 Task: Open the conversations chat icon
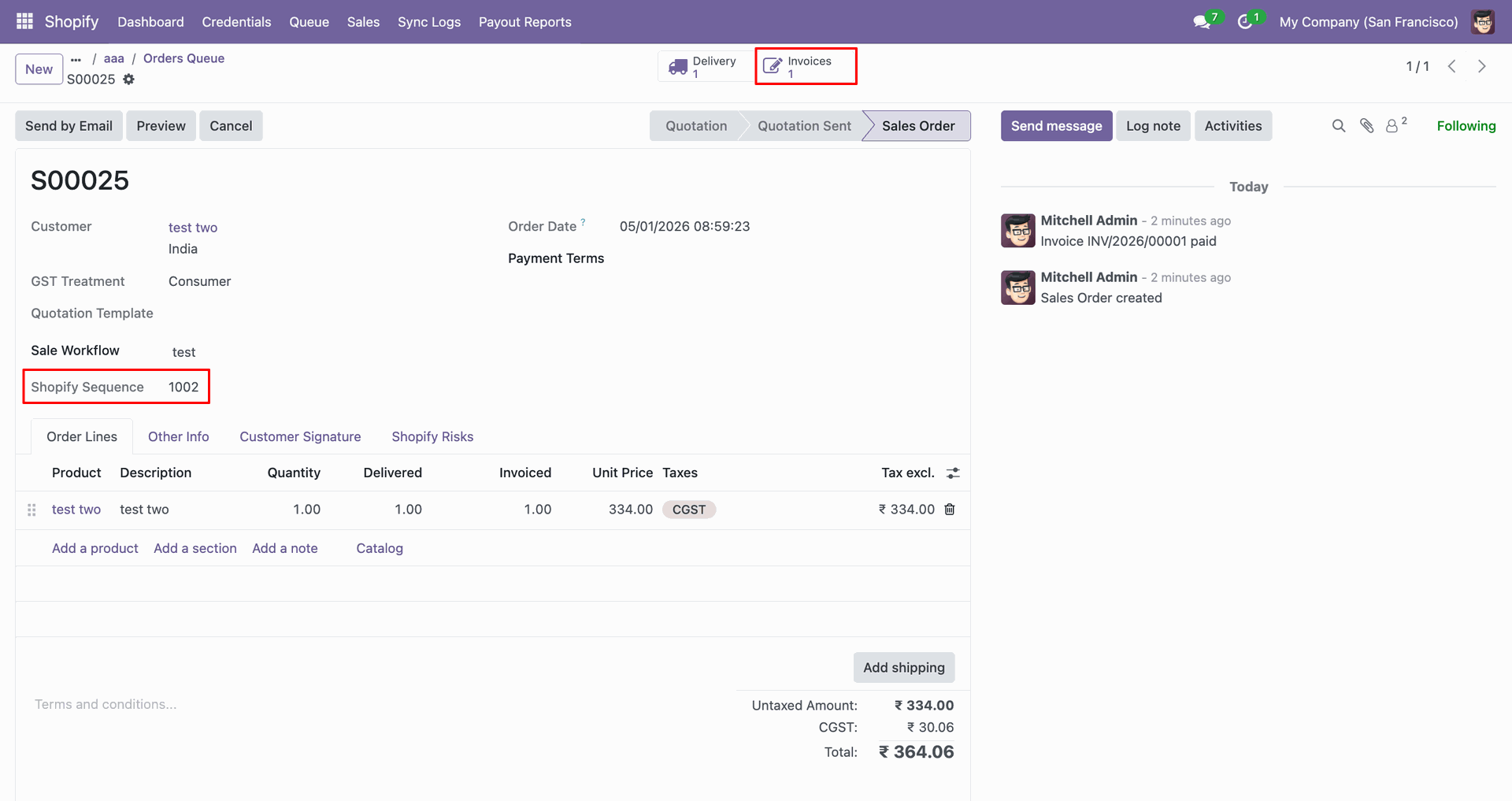click(x=1202, y=22)
